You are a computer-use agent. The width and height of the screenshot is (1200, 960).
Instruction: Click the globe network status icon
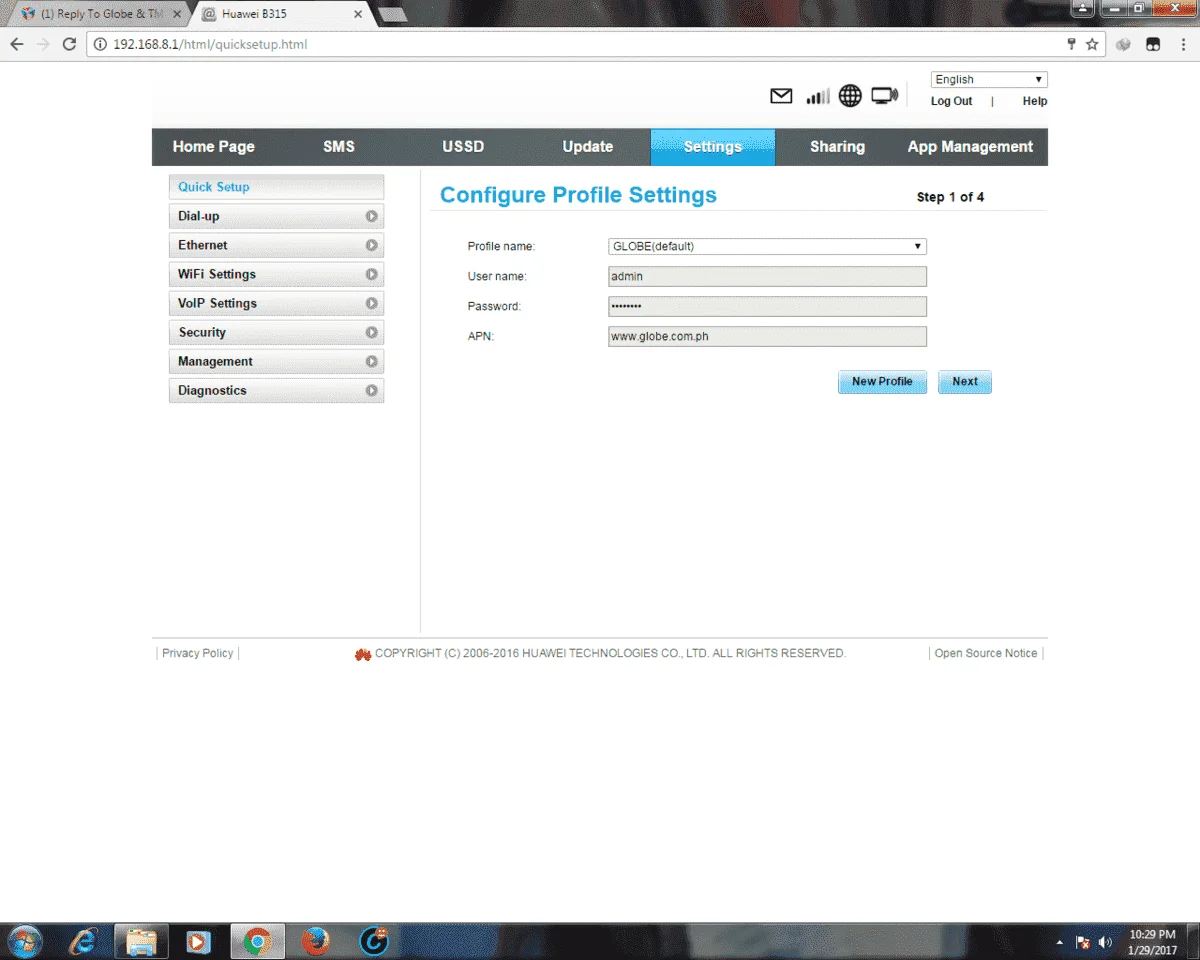[x=850, y=96]
